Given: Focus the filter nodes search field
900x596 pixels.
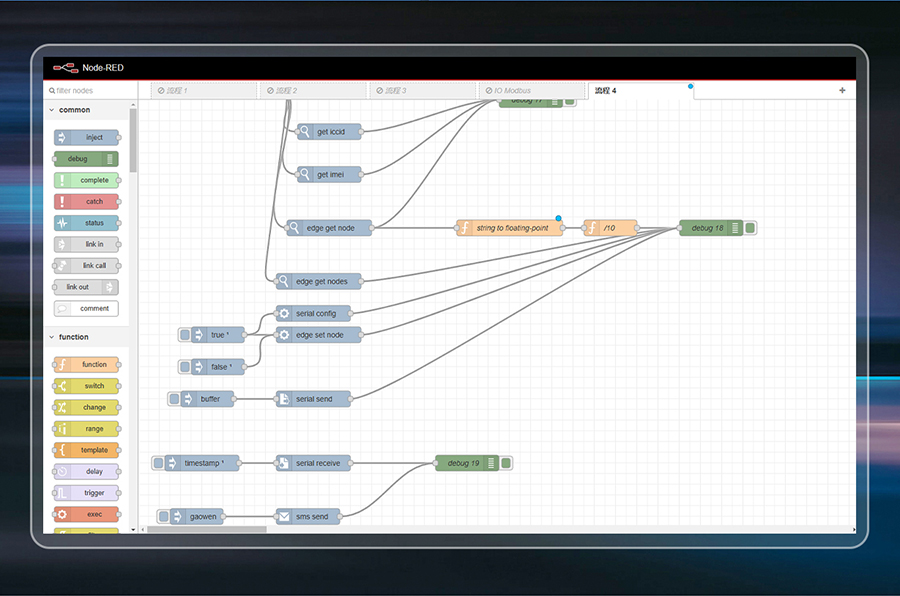Looking at the screenshot, I should coord(90,91).
